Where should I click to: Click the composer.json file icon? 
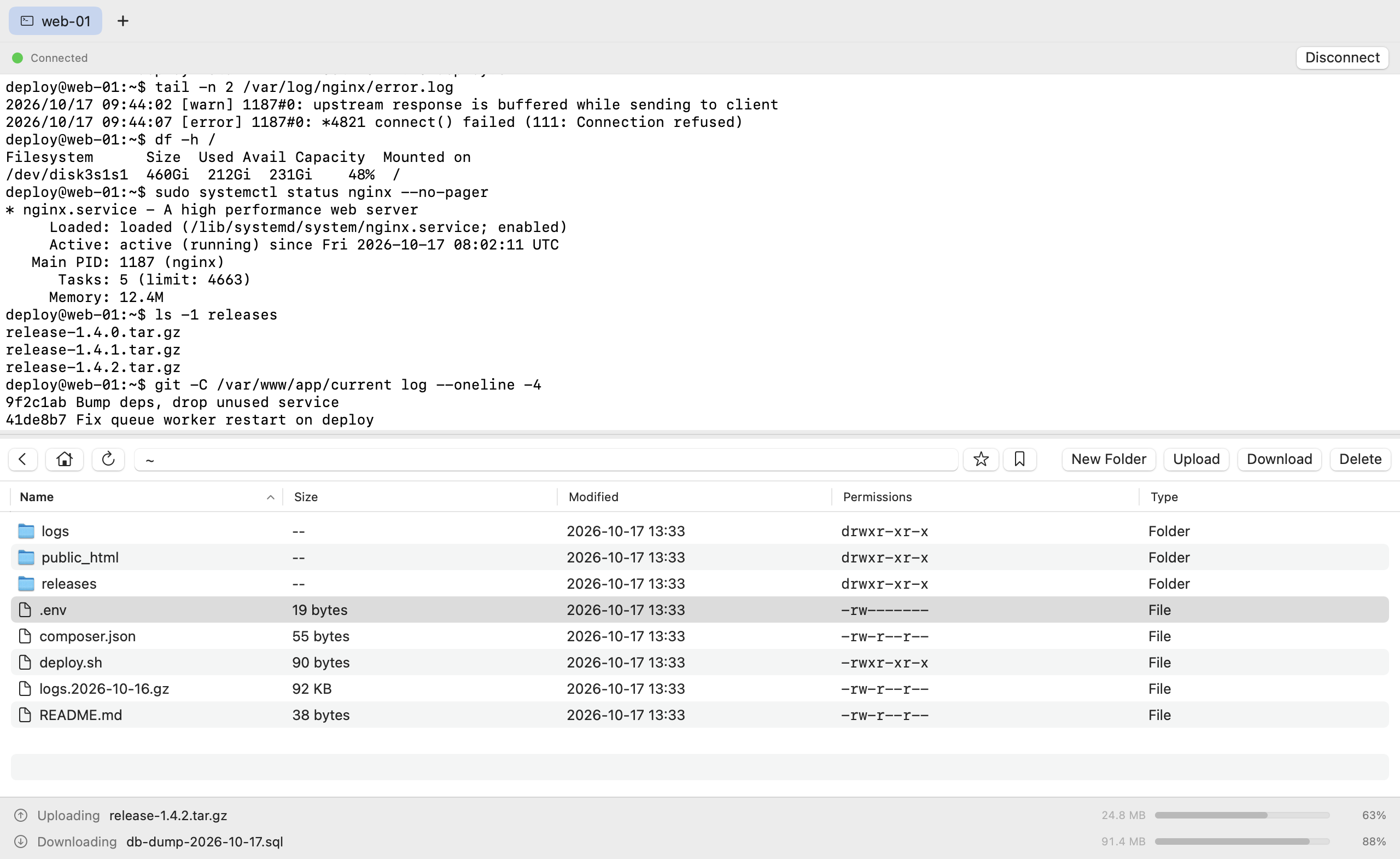(25, 636)
